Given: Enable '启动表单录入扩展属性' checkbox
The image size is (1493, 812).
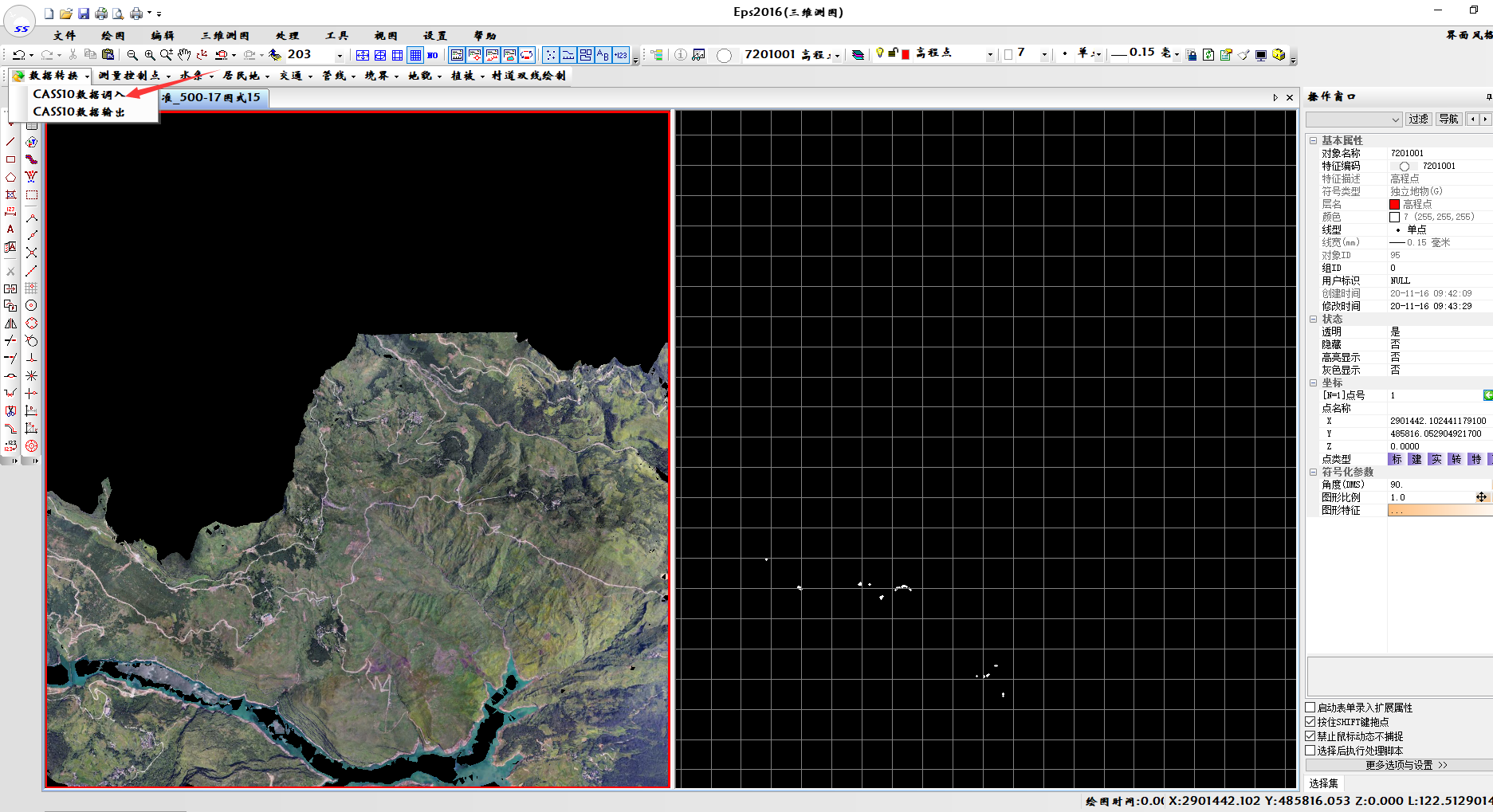Looking at the screenshot, I should coord(1310,708).
